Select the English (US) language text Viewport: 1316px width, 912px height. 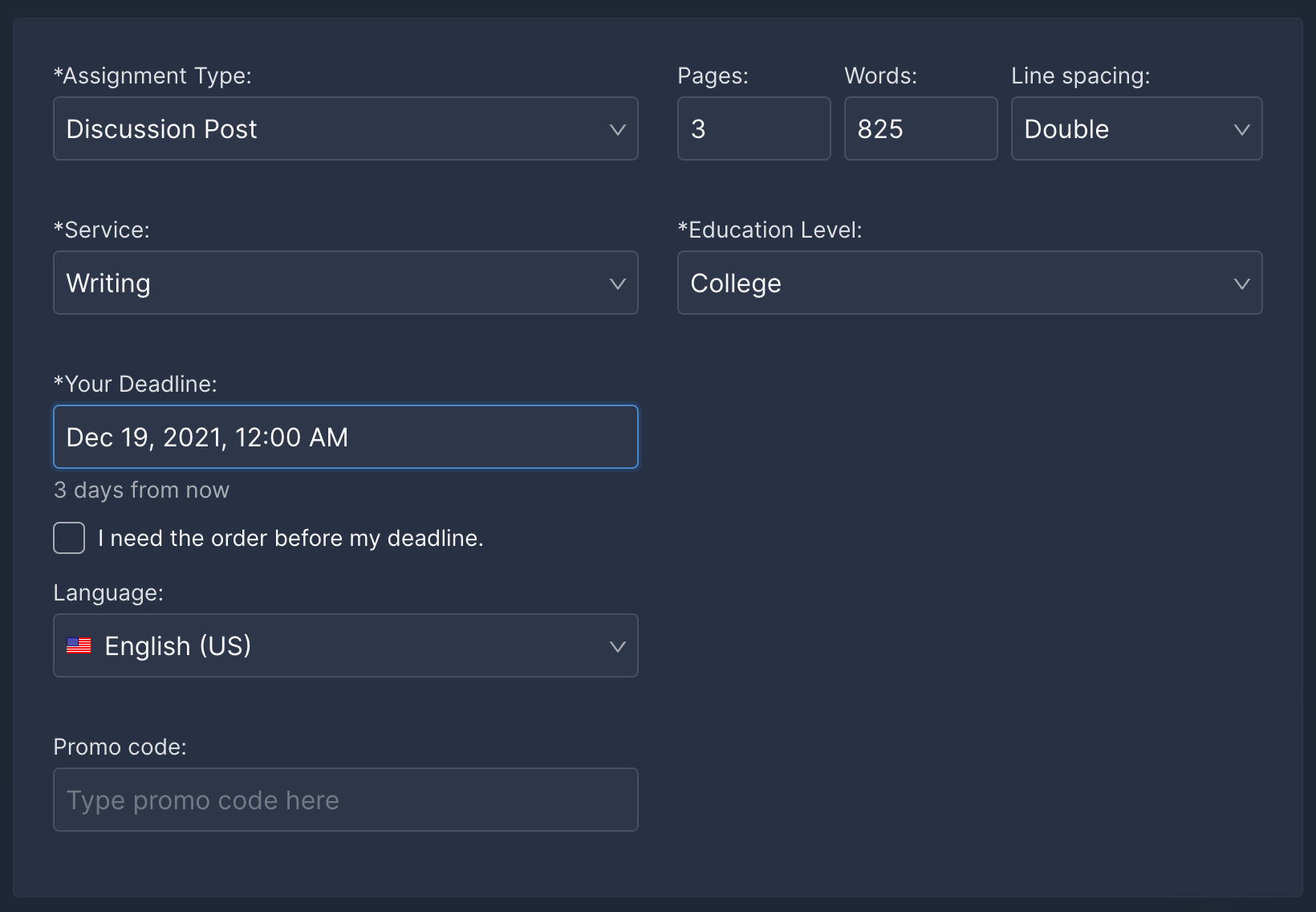[178, 646]
